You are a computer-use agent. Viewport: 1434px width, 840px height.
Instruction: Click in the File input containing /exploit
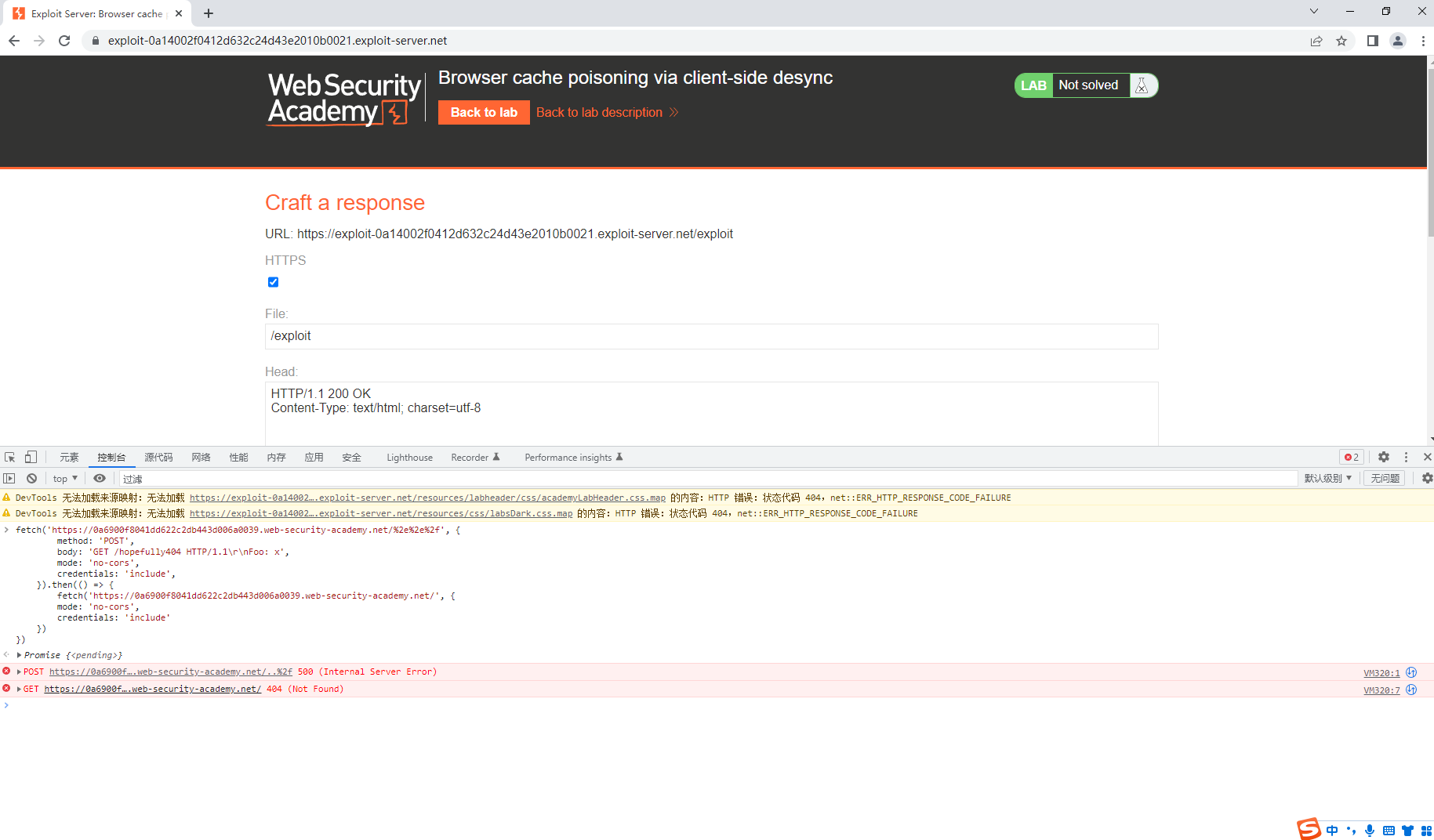pyautogui.click(x=711, y=336)
